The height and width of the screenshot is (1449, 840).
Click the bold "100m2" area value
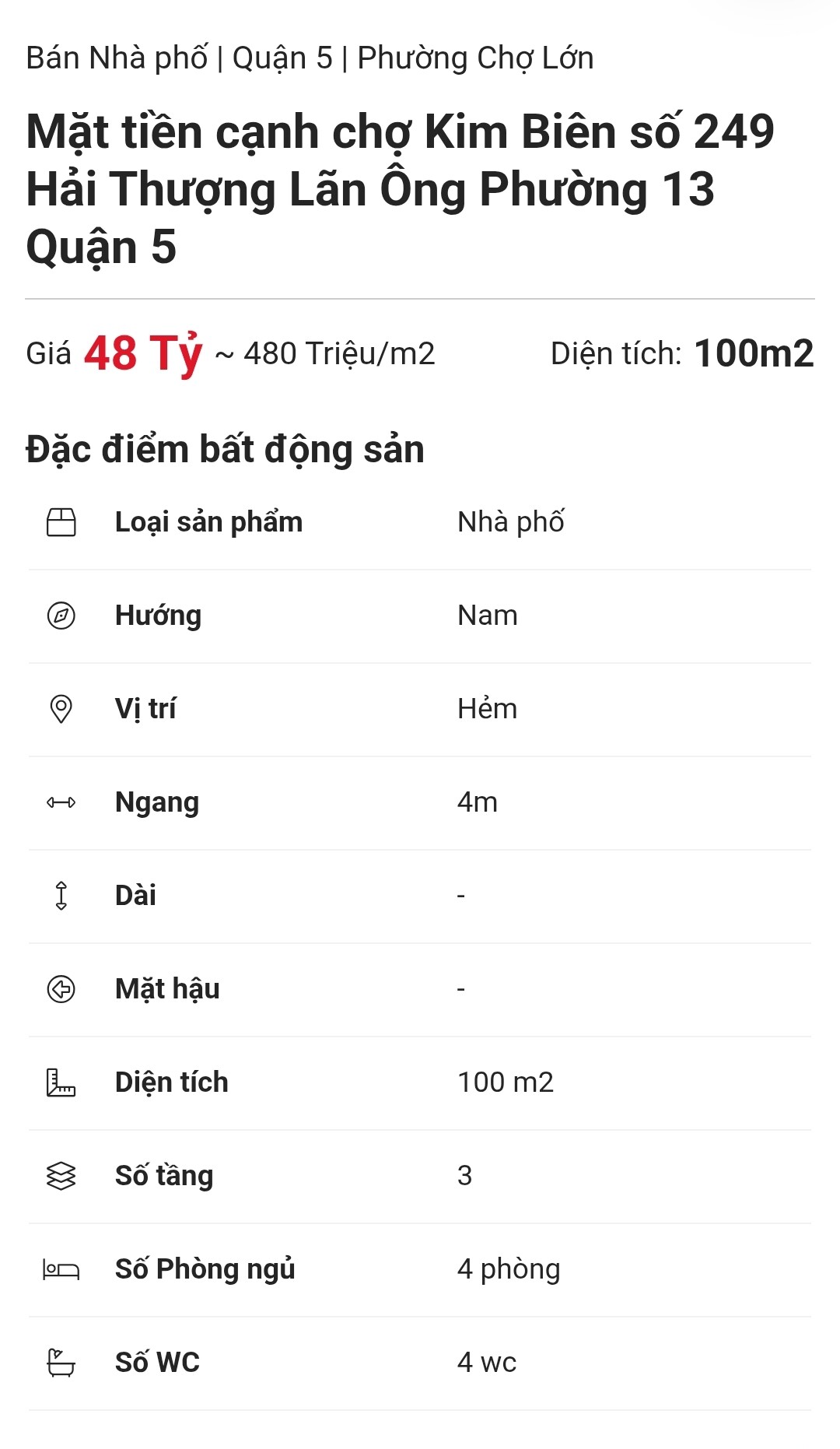pos(754,354)
